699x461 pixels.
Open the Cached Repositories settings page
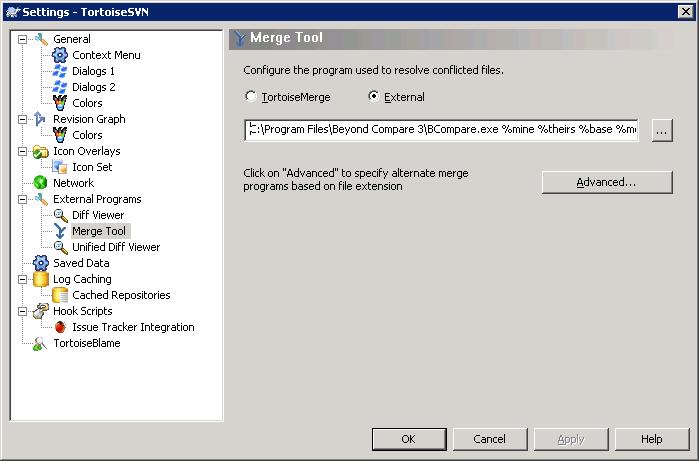click(x=121, y=295)
